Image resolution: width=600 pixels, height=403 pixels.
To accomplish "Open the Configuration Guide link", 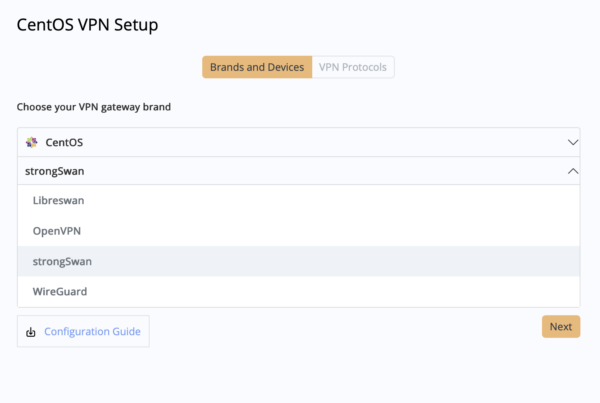I will click(x=92, y=331).
